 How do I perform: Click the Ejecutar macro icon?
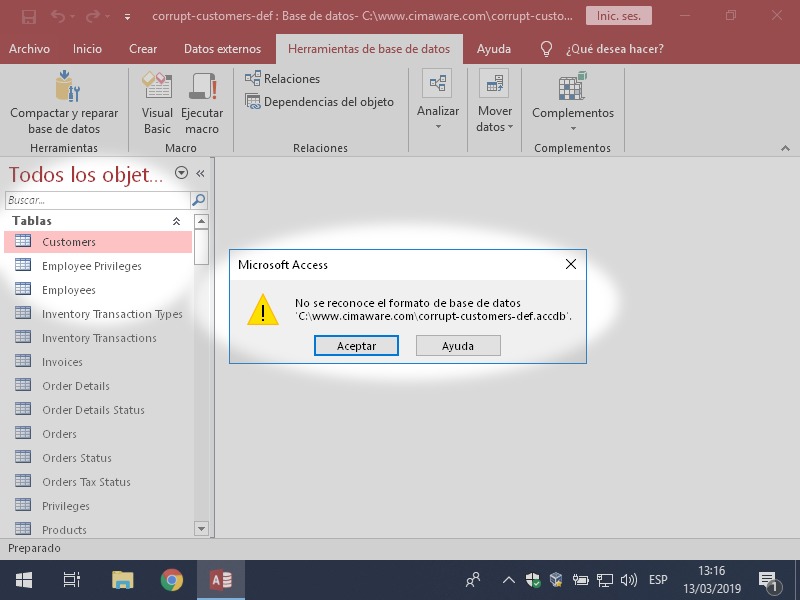pyautogui.click(x=202, y=88)
